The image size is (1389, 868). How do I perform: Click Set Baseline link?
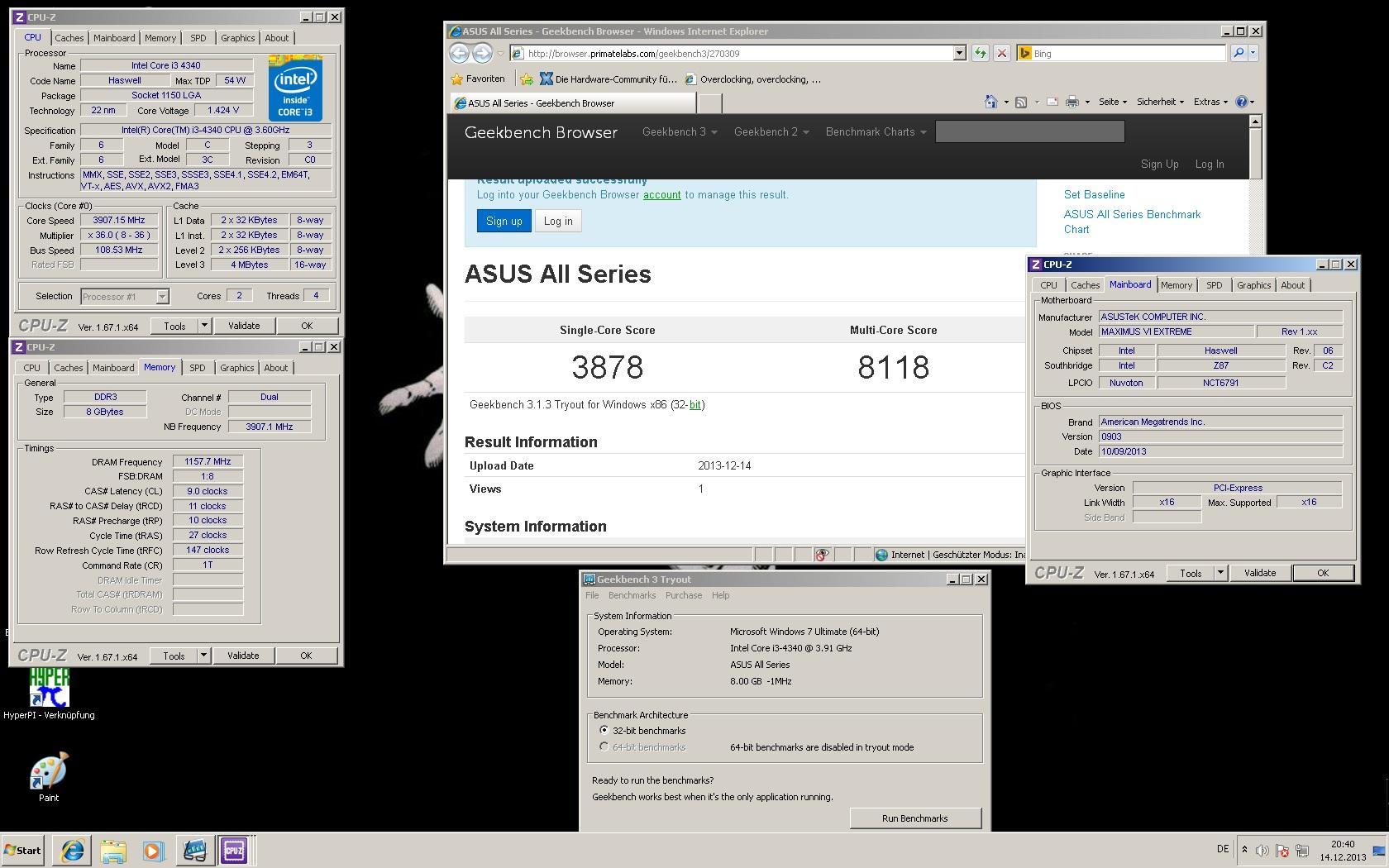tap(1094, 194)
